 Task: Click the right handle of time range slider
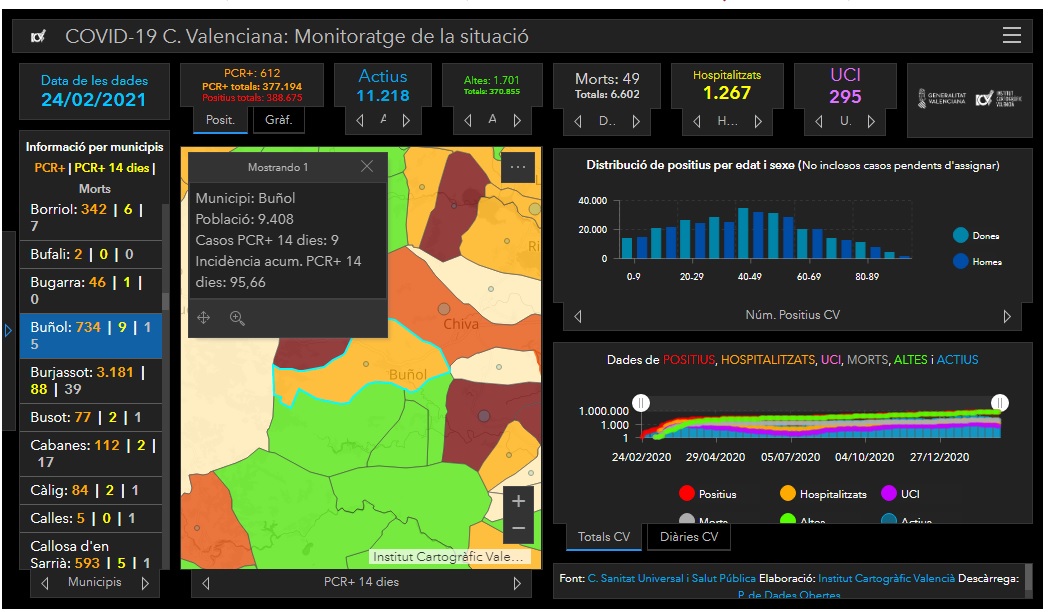(998, 402)
